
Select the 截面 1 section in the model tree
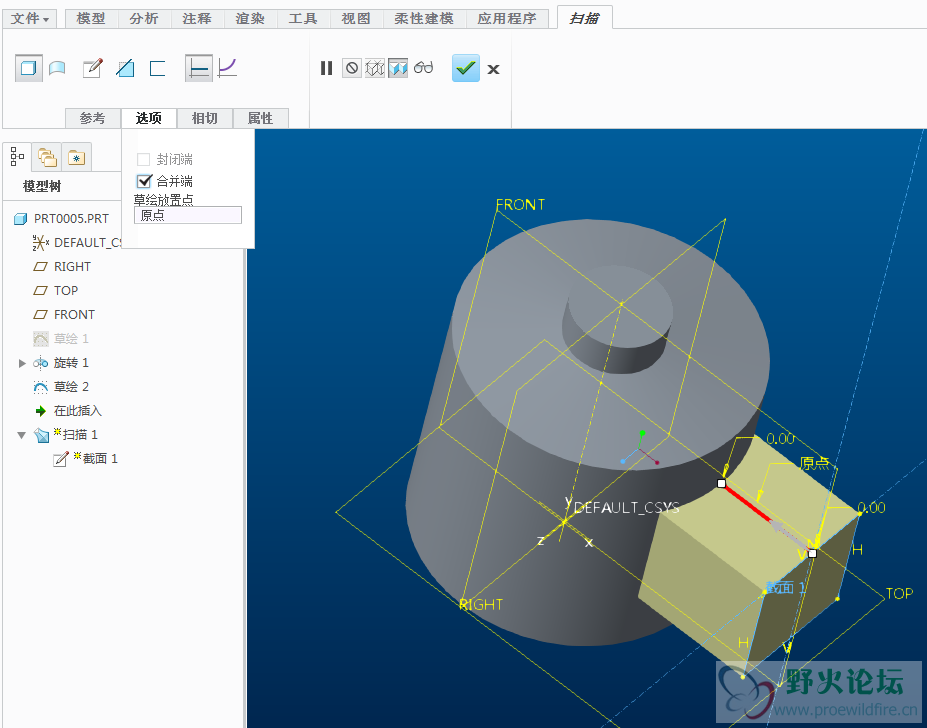(86, 459)
